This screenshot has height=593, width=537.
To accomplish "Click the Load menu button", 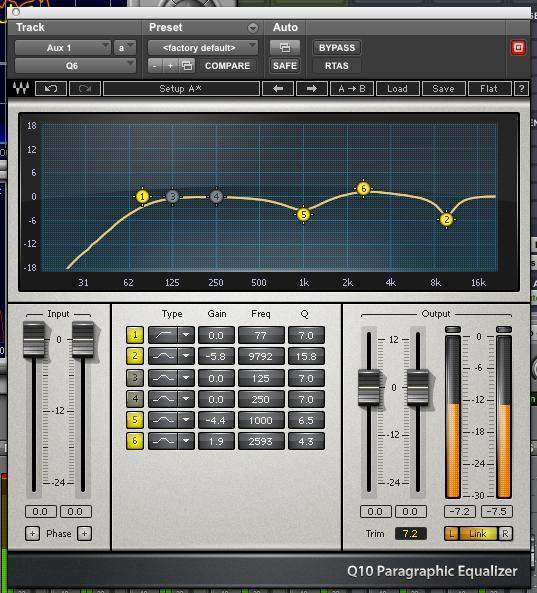I will 397,89.
